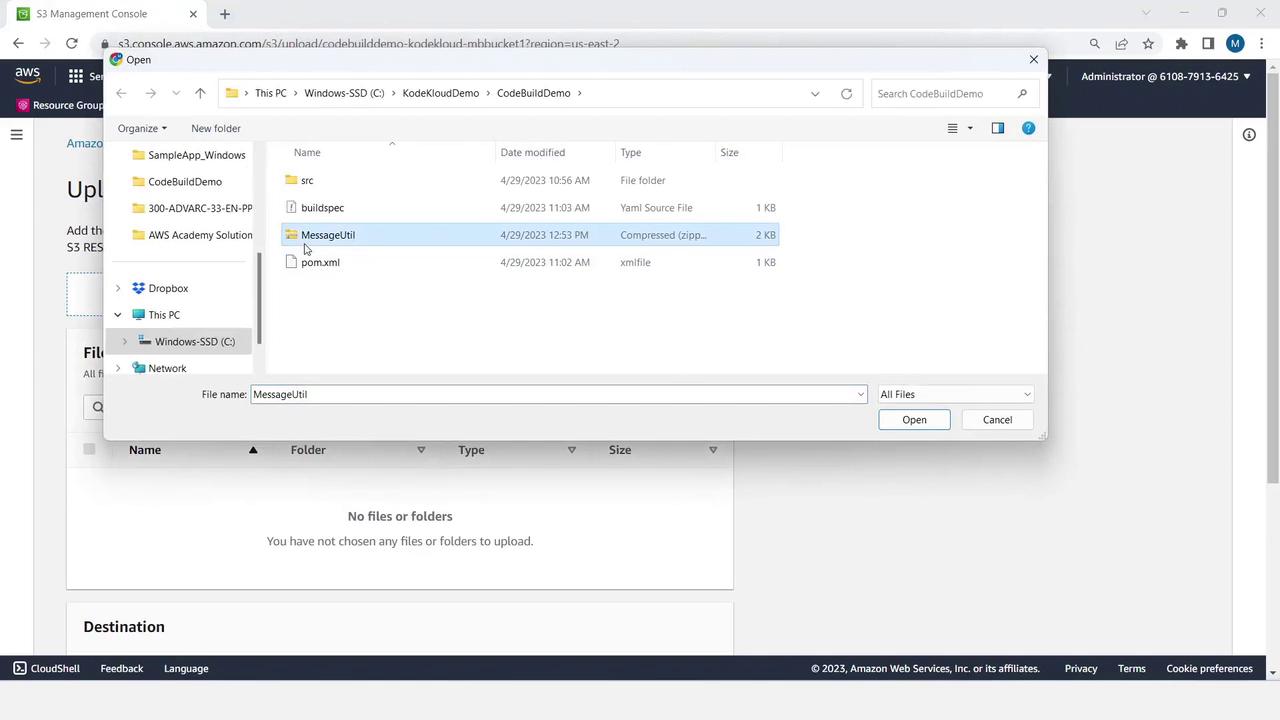Select the buildspec Yaml file
Viewport: 1280px width, 720px height.
click(322, 208)
